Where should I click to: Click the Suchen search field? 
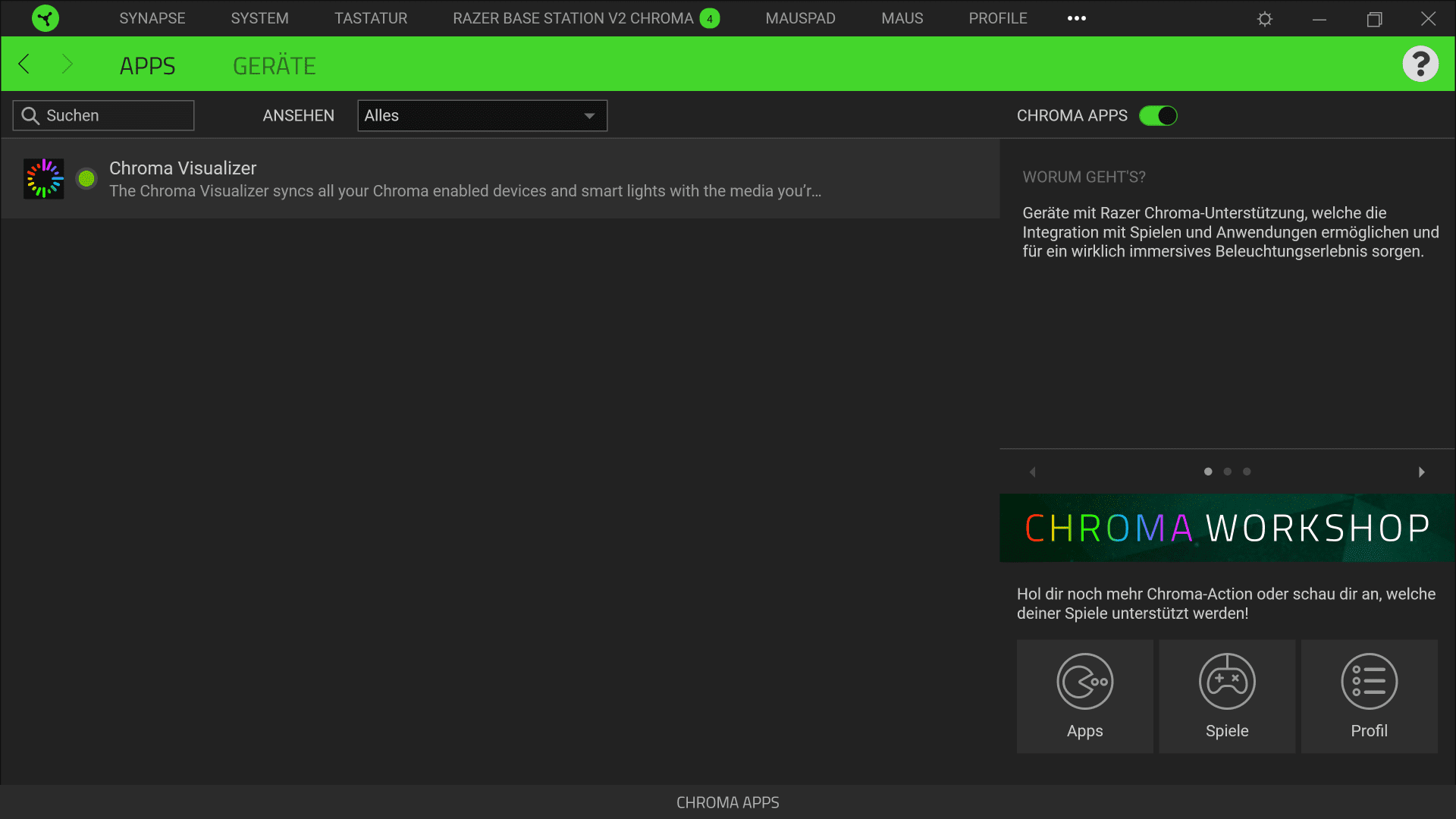coord(103,115)
